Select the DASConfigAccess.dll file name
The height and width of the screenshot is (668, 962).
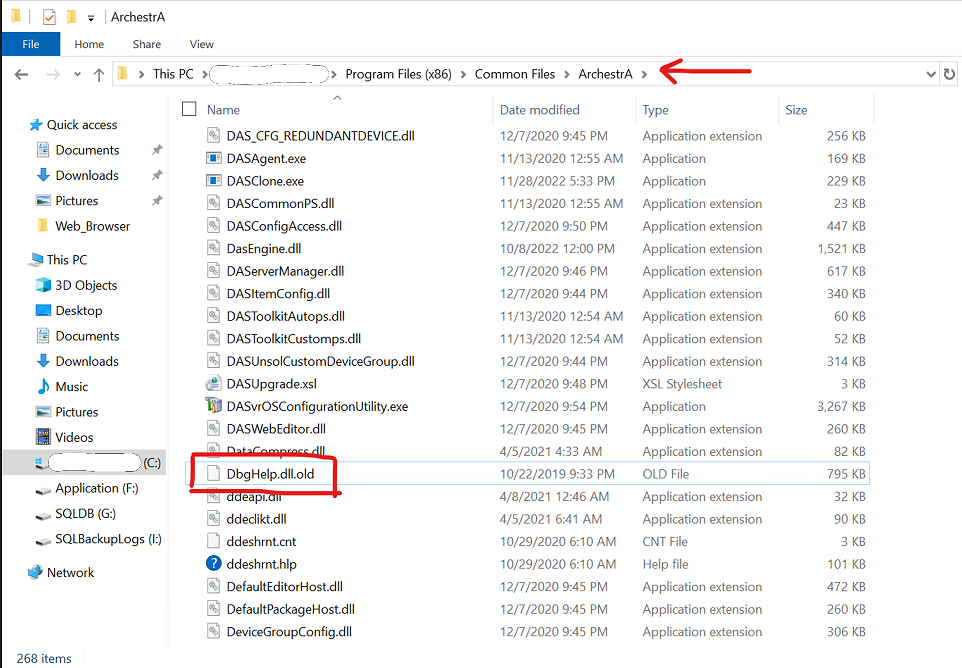284,226
